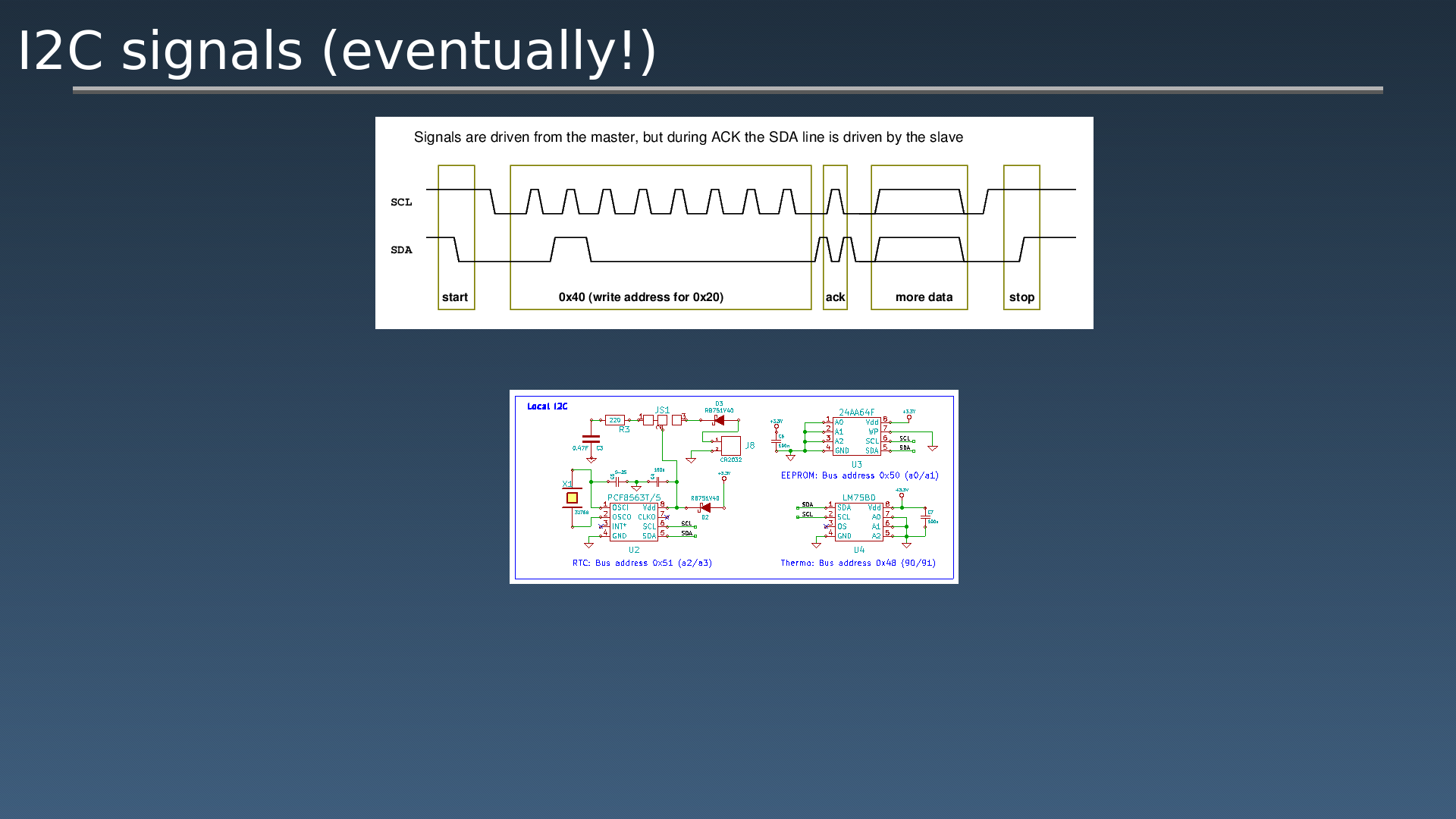This screenshot has width=1456, height=819.
Task: Click the 0.47F capacitor symbol
Action: click(591, 438)
